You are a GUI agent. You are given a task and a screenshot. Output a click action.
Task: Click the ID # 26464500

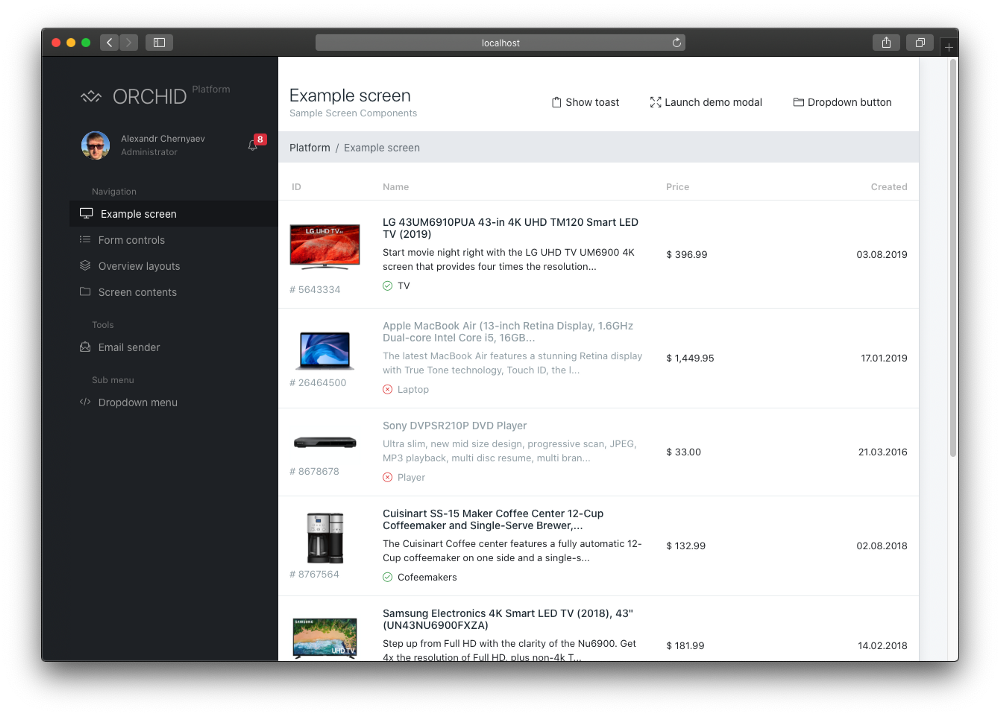318,383
